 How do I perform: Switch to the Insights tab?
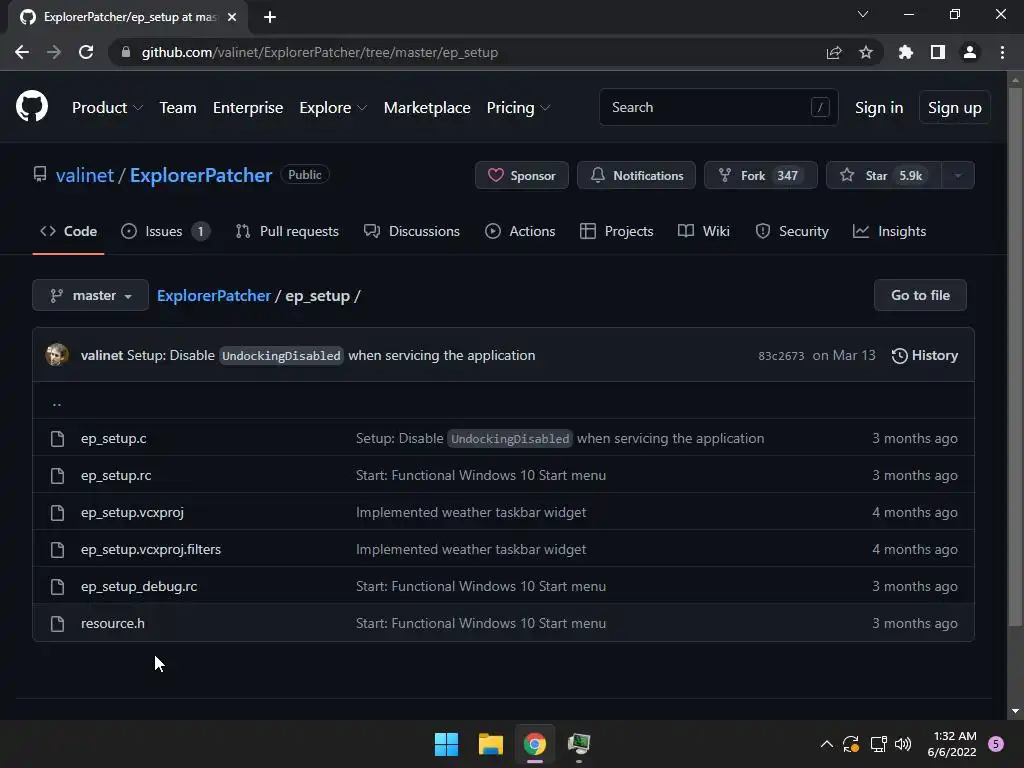pyautogui.click(x=889, y=231)
